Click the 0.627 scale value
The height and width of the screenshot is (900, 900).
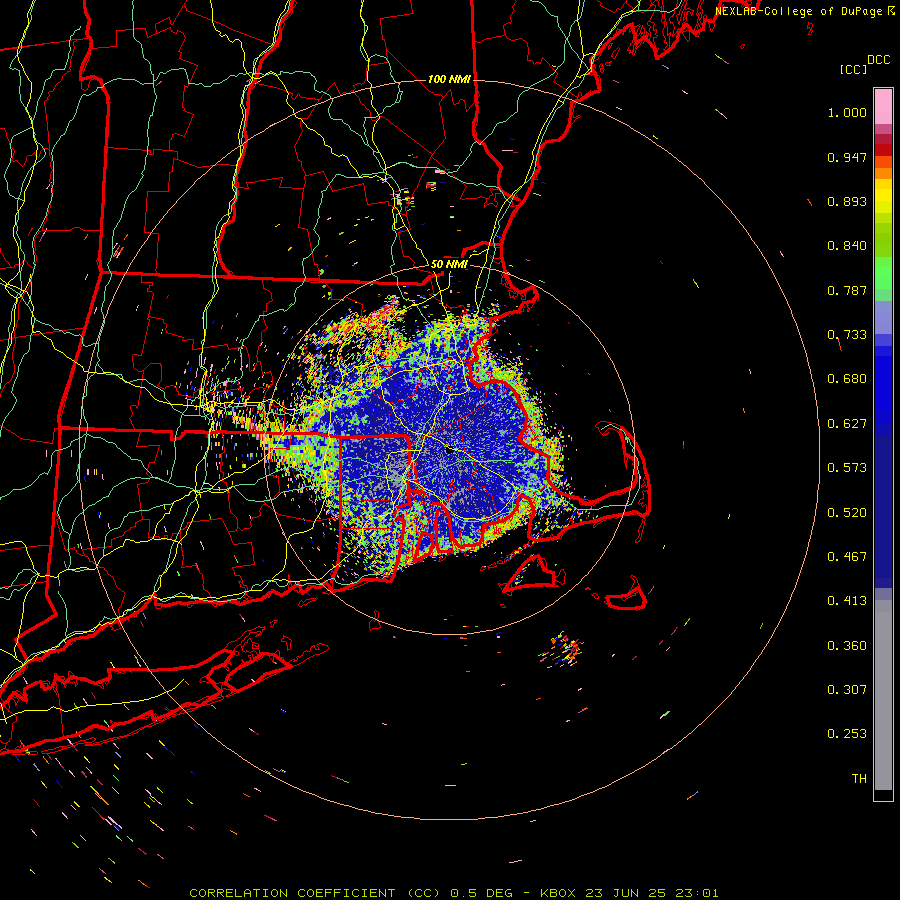[847, 424]
